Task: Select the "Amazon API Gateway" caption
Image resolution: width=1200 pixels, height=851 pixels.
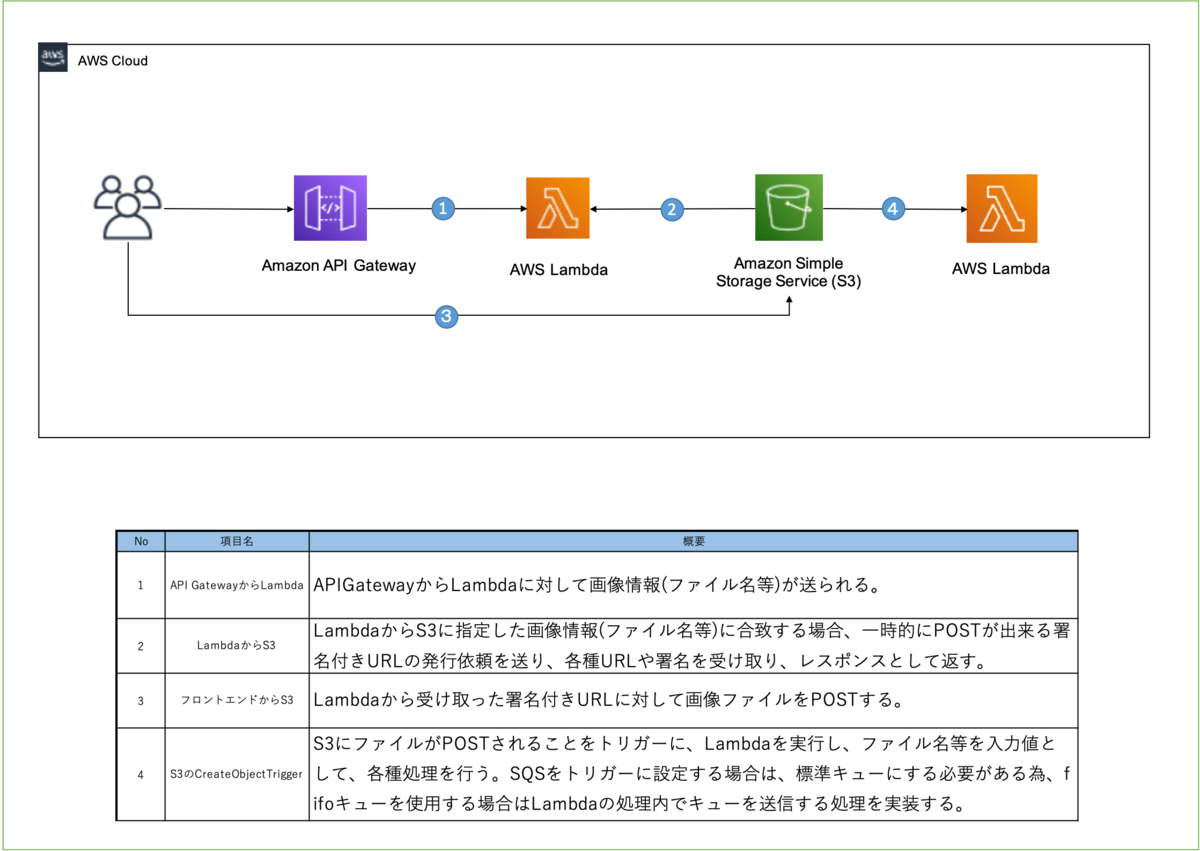Action: coord(339,266)
